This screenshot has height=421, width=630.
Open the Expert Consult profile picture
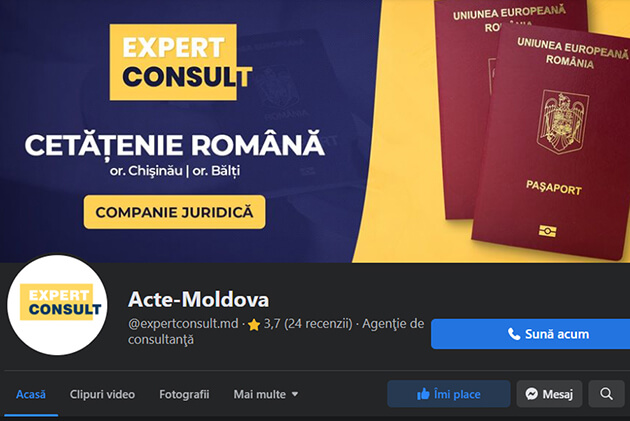pos(57,305)
